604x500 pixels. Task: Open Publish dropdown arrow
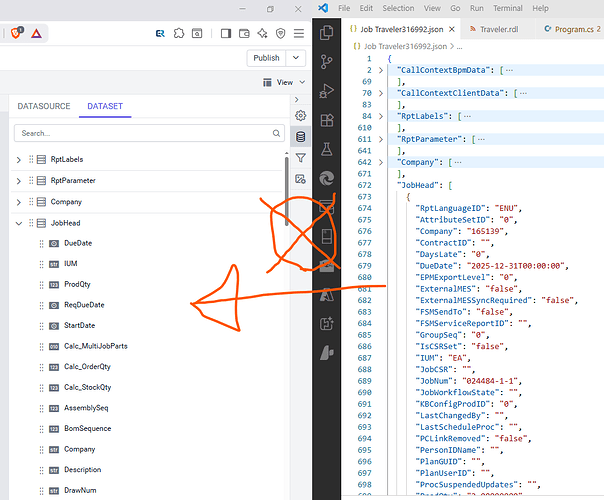296,58
